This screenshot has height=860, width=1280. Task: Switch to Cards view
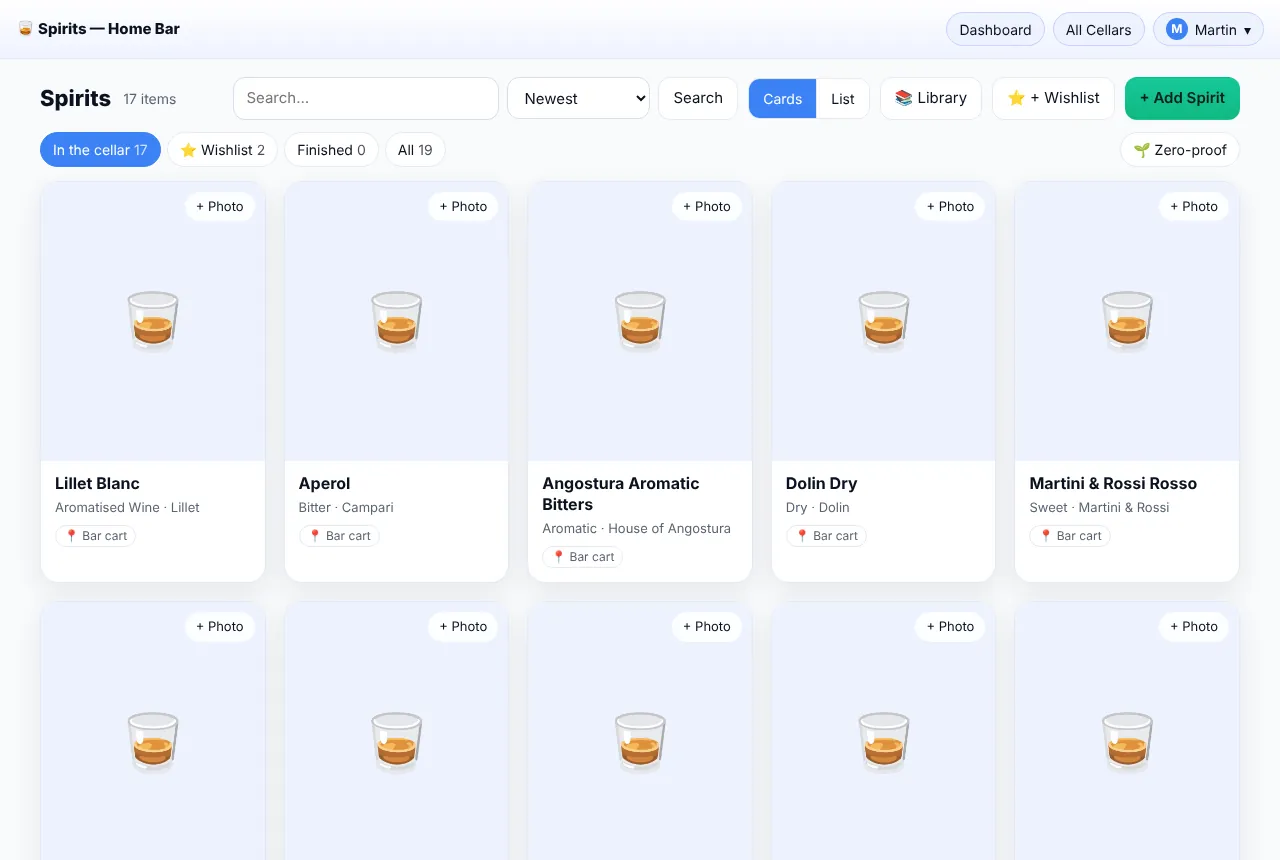[x=783, y=99]
